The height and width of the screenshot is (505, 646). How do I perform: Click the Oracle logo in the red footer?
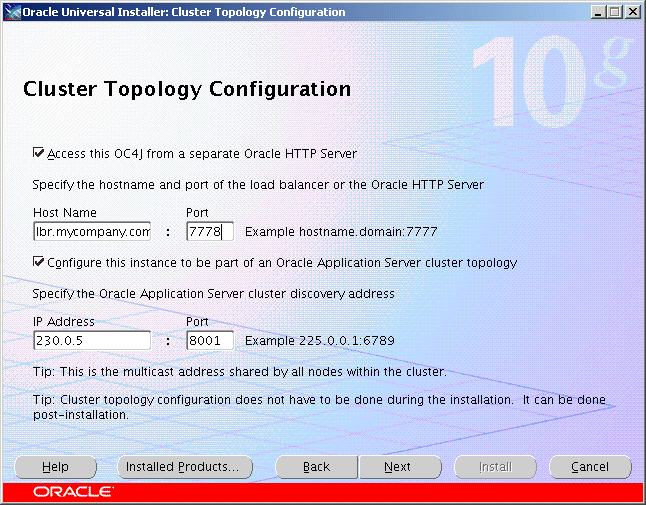point(73,491)
